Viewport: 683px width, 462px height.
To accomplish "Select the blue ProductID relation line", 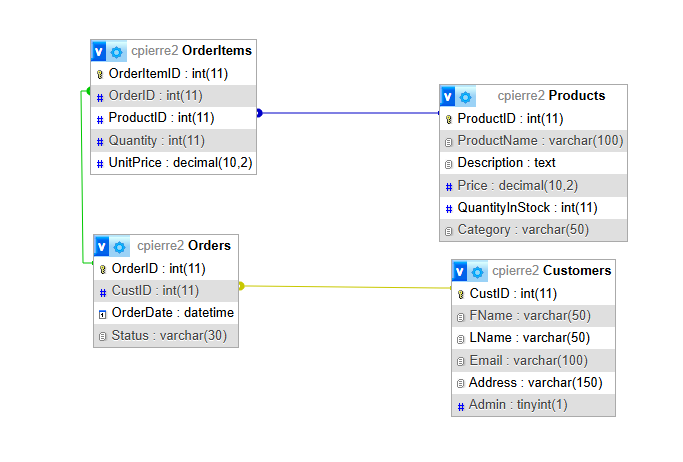I will pos(348,113).
